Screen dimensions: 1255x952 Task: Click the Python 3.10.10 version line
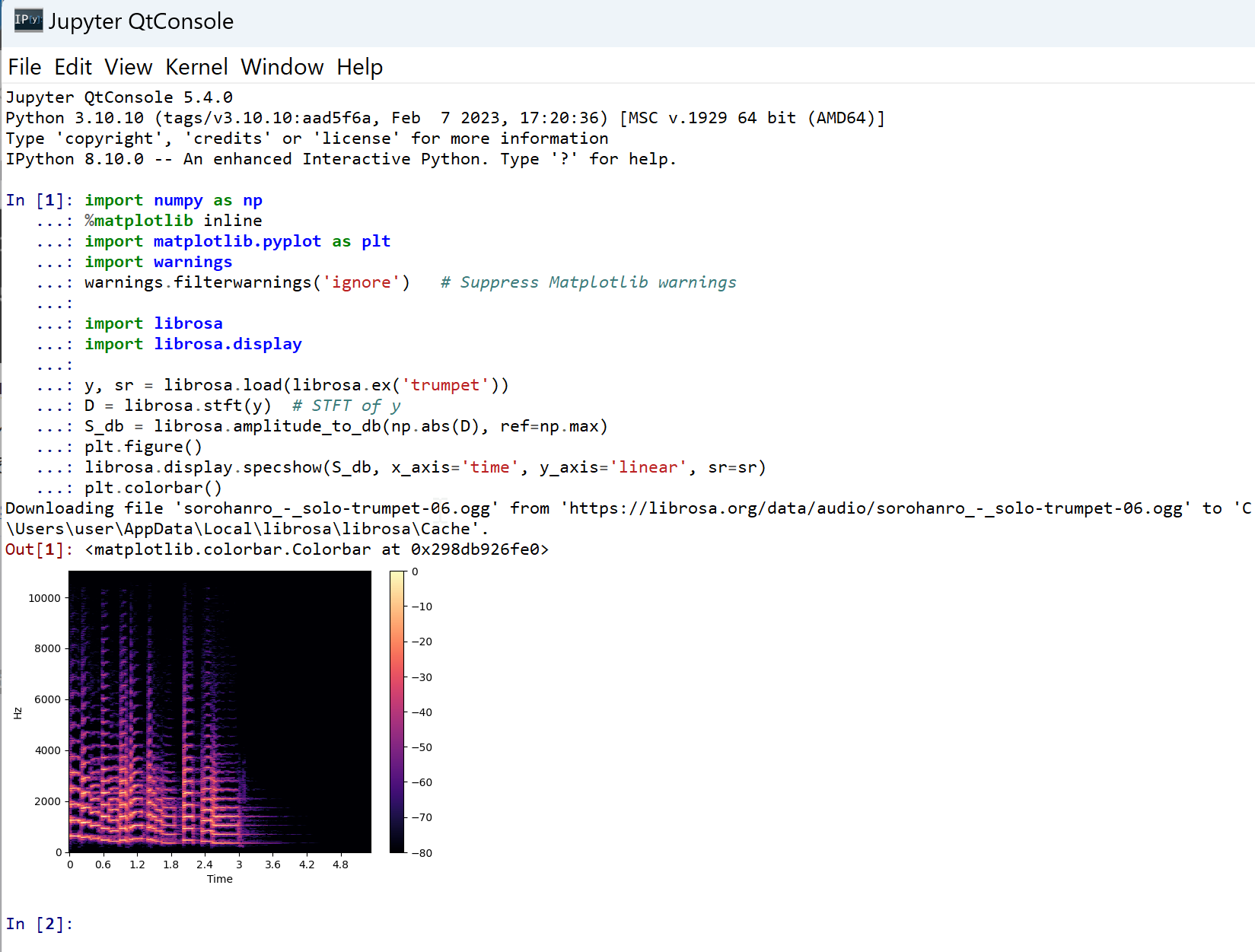pyautogui.click(x=445, y=118)
